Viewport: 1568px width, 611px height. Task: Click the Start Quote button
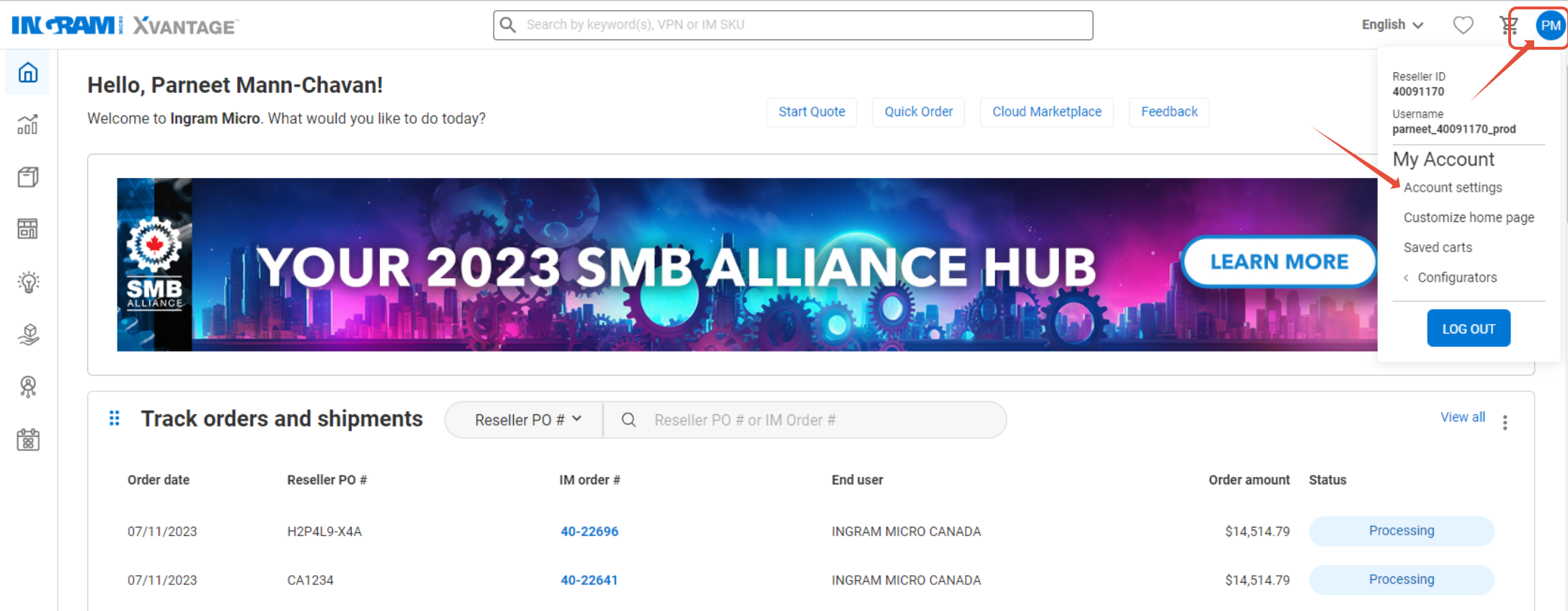pos(811,112)
